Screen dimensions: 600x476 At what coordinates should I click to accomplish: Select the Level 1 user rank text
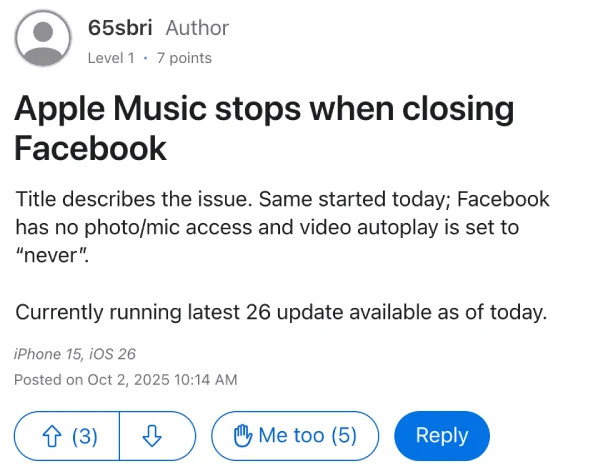(x=111, y=58)
